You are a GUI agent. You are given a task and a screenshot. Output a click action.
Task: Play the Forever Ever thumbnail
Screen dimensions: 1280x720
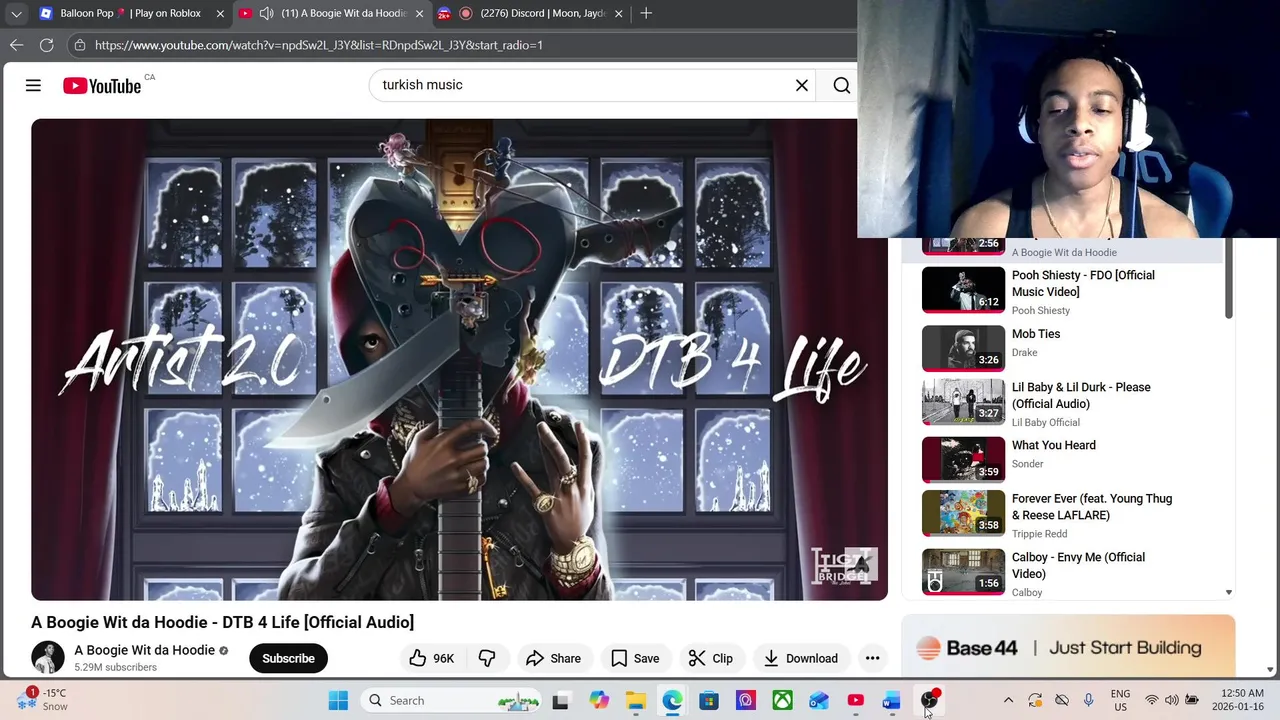click(963, 513)
